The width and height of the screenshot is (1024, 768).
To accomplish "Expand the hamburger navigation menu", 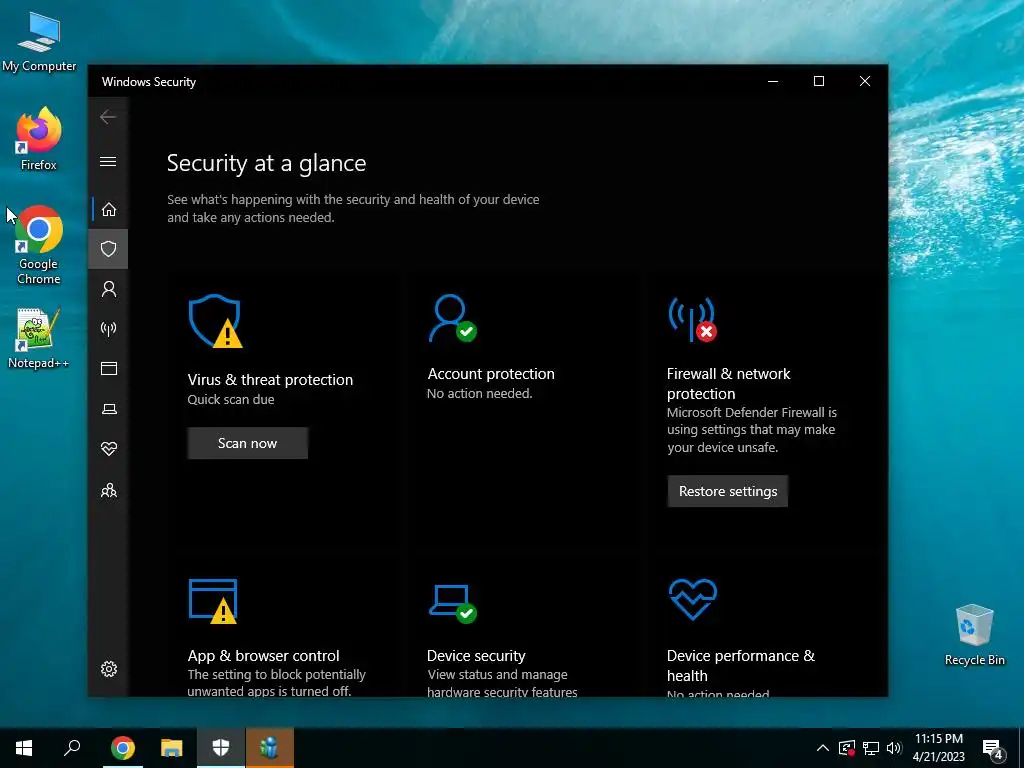I will [x=108, y=161].
